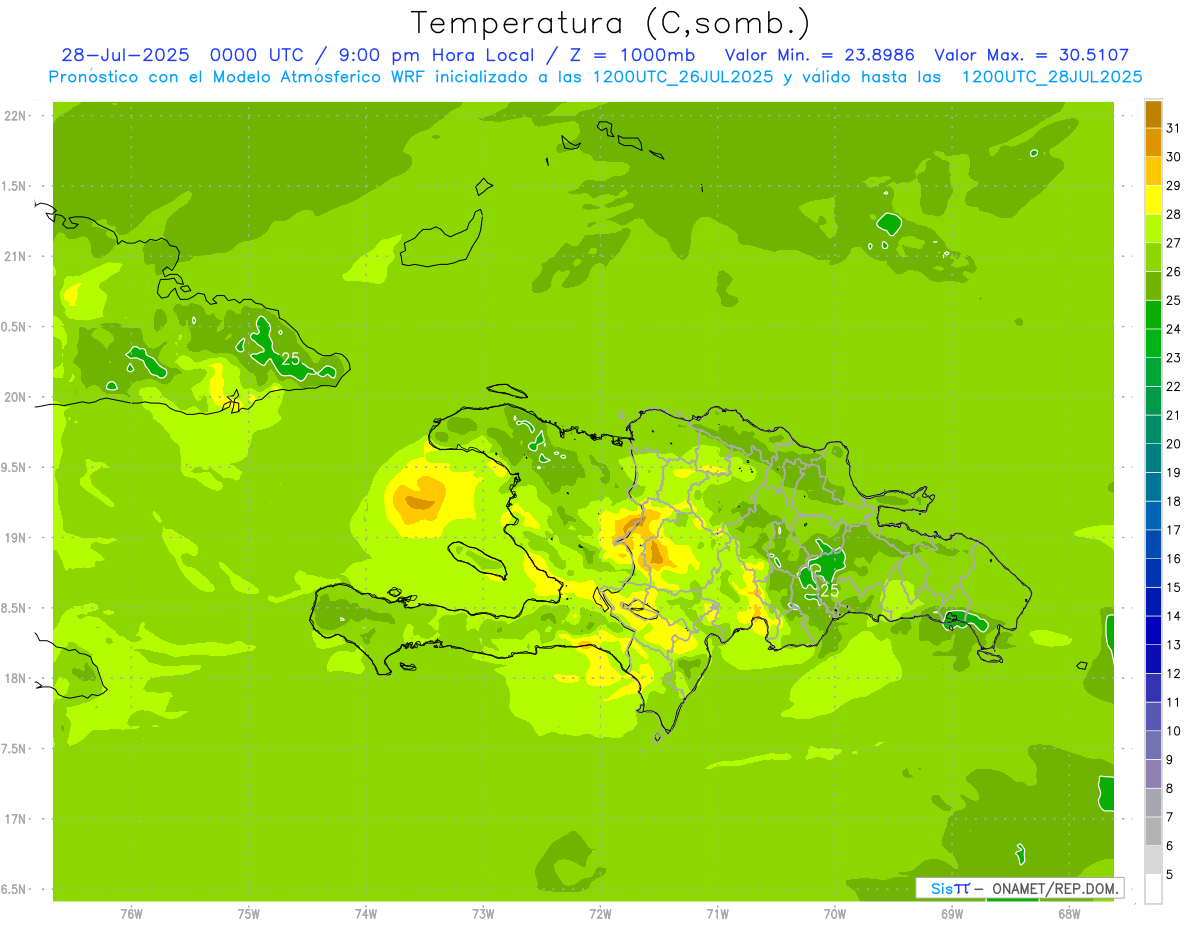Click the initialization time '1200UTC_26JUL2025'
This screenshot has width=1200, height=927.
(682, 77)
